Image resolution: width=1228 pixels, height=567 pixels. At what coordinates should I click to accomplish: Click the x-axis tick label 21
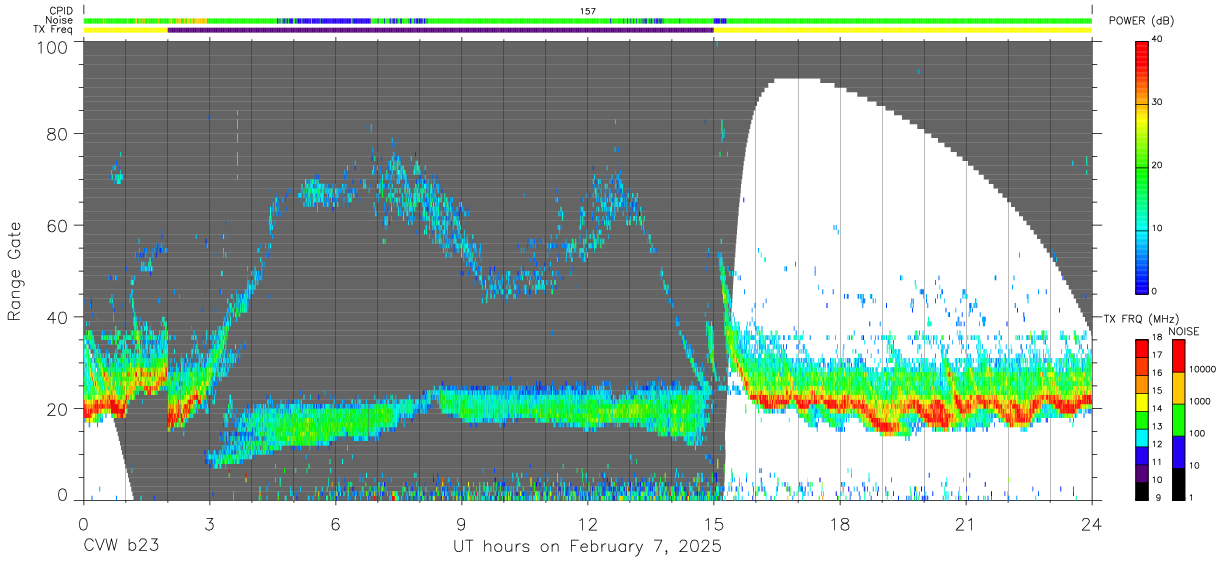[x=966, y=524]
